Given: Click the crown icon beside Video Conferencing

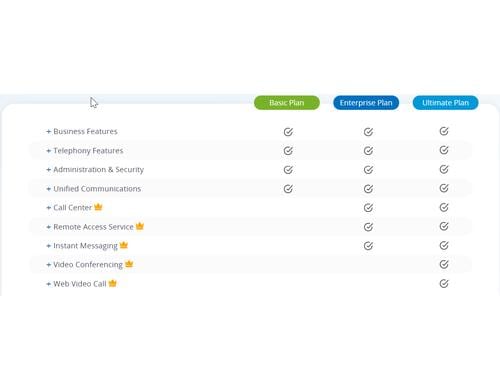Looking at the screenshot, I should pyautogui.click(x=129, y=264).
